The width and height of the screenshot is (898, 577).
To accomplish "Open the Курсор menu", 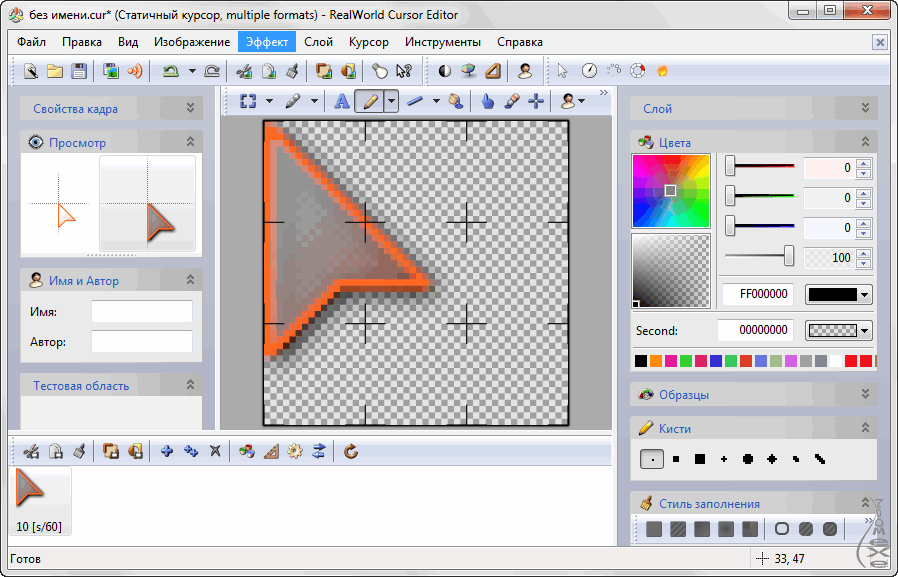I will 369,42.
